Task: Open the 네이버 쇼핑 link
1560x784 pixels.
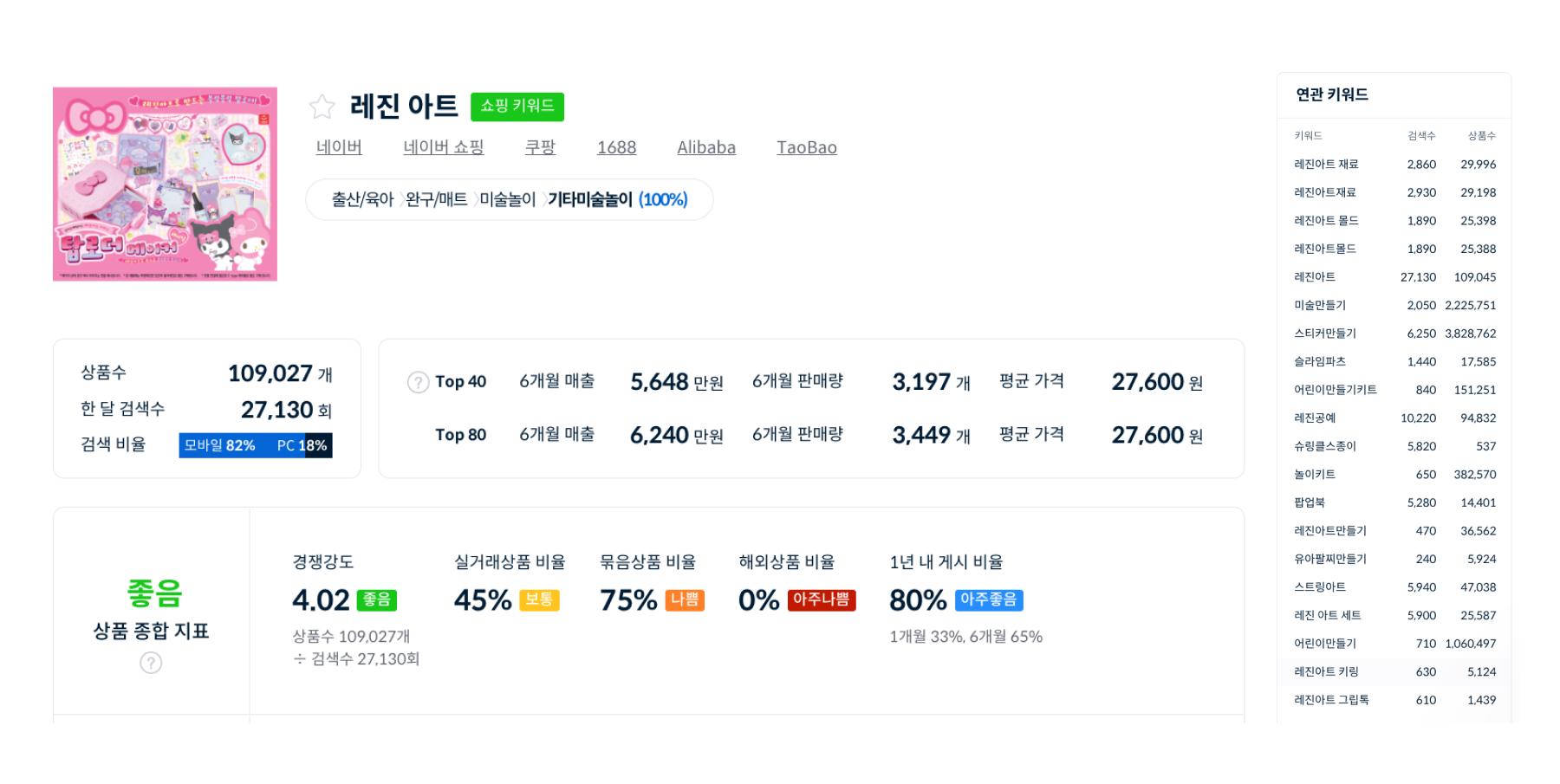Action: pos(443,147)
